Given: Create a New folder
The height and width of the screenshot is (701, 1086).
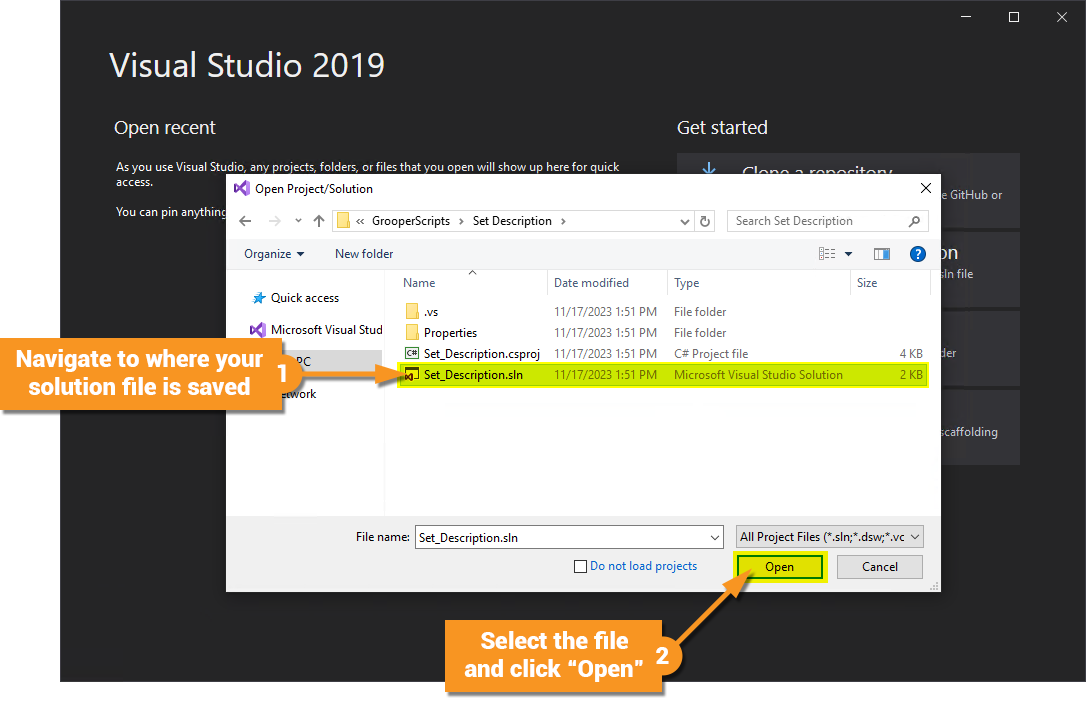Looking at the screenshot, I should 364,254.
